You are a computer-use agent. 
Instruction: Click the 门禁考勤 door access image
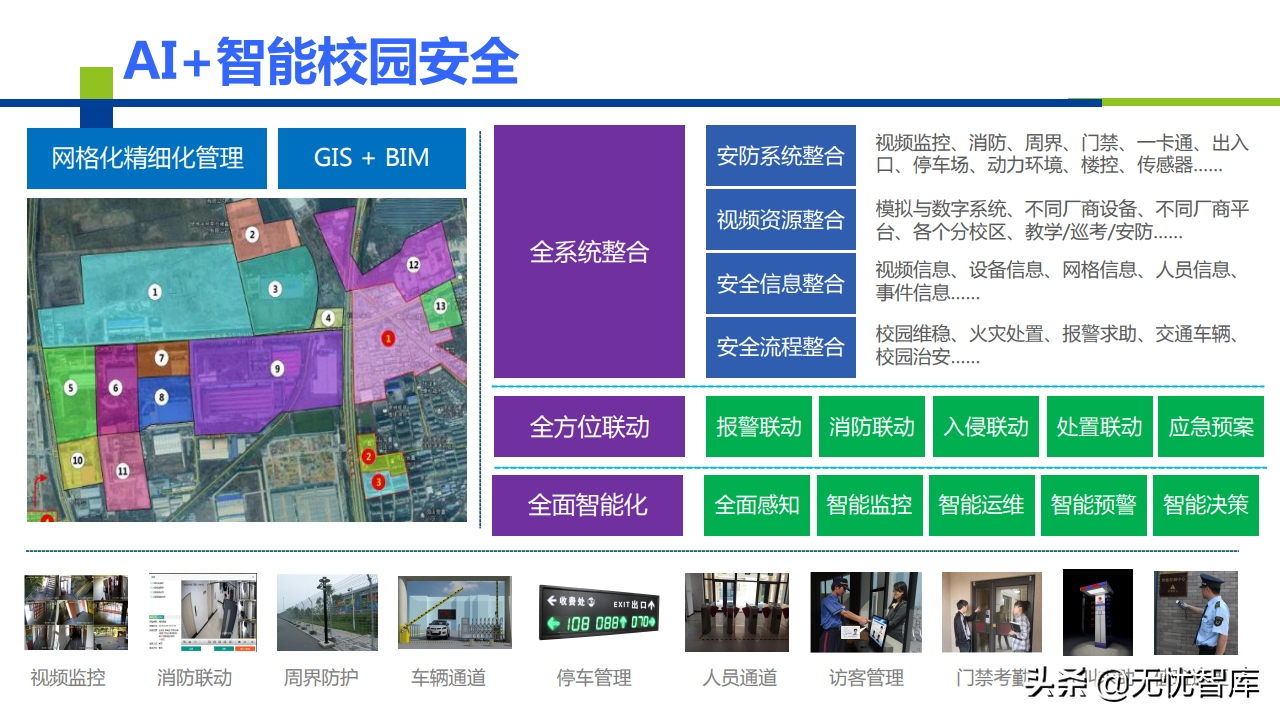click(991, 611)
